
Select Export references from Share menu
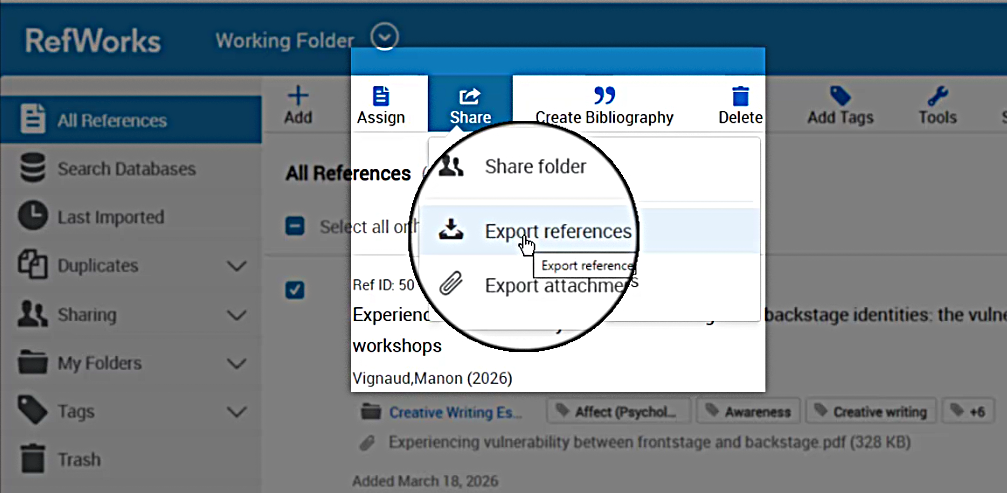coord(557,232)
